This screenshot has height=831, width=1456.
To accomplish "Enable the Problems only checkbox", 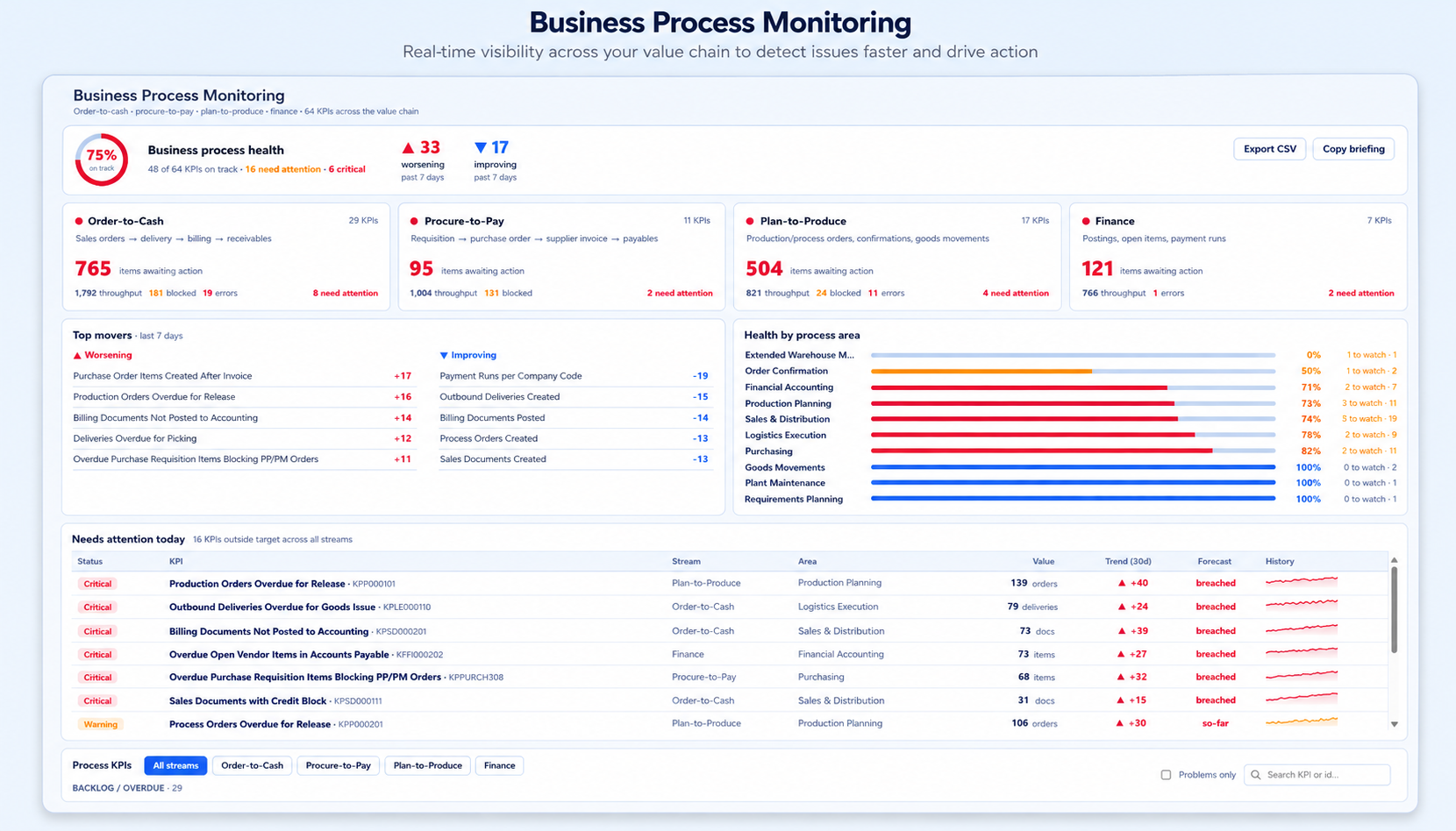I will pyautogui.click(x=1166, y=775).
